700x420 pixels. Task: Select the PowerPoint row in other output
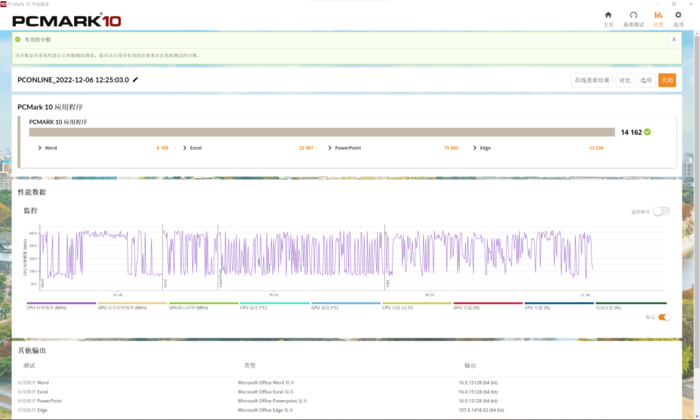click(x=346, y=401)
